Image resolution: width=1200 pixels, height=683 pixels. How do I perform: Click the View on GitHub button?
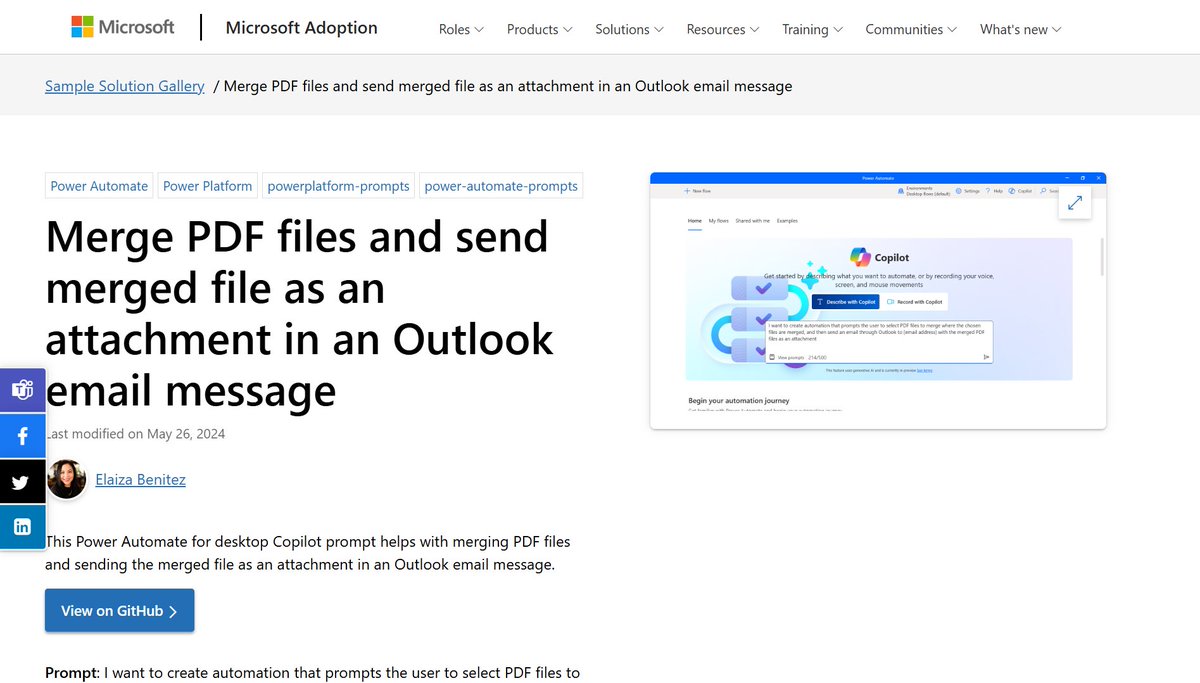pos(119,610)
